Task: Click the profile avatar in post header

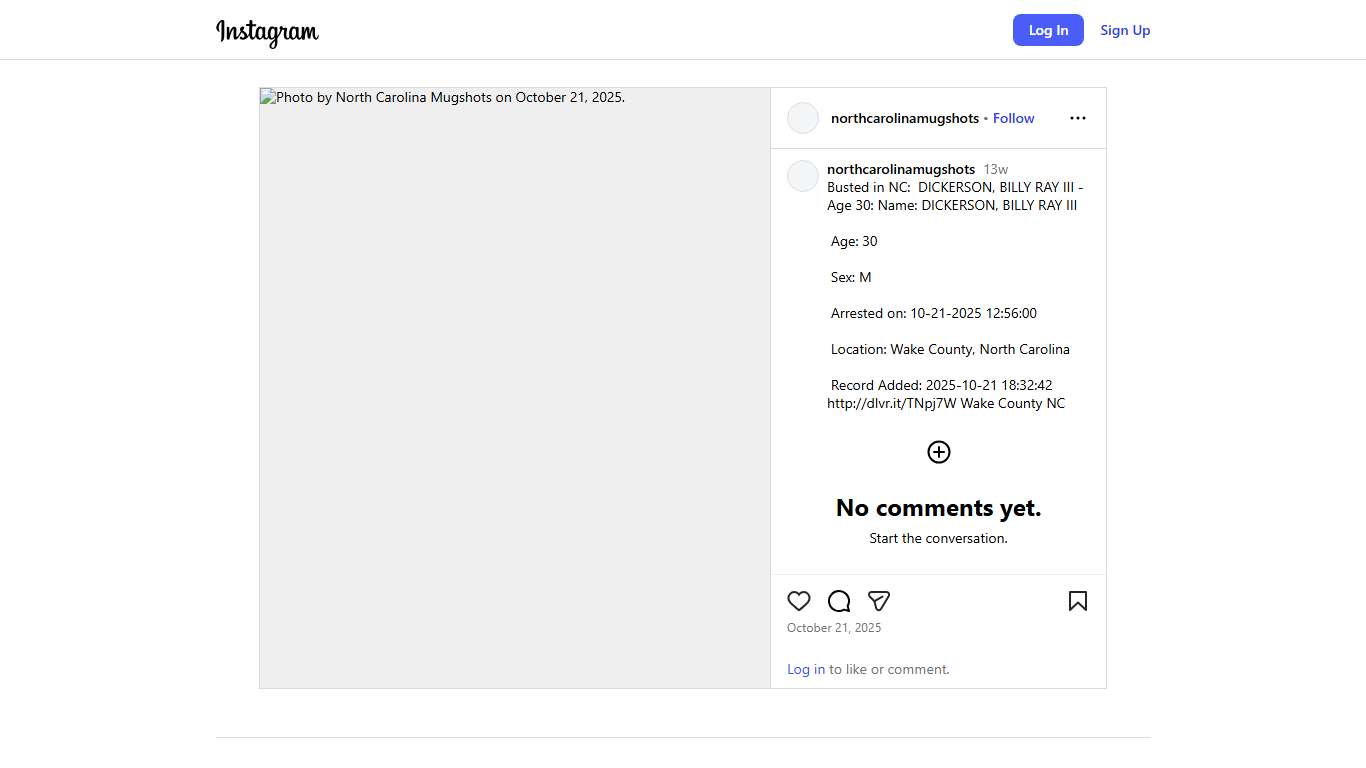Action: 803,118
